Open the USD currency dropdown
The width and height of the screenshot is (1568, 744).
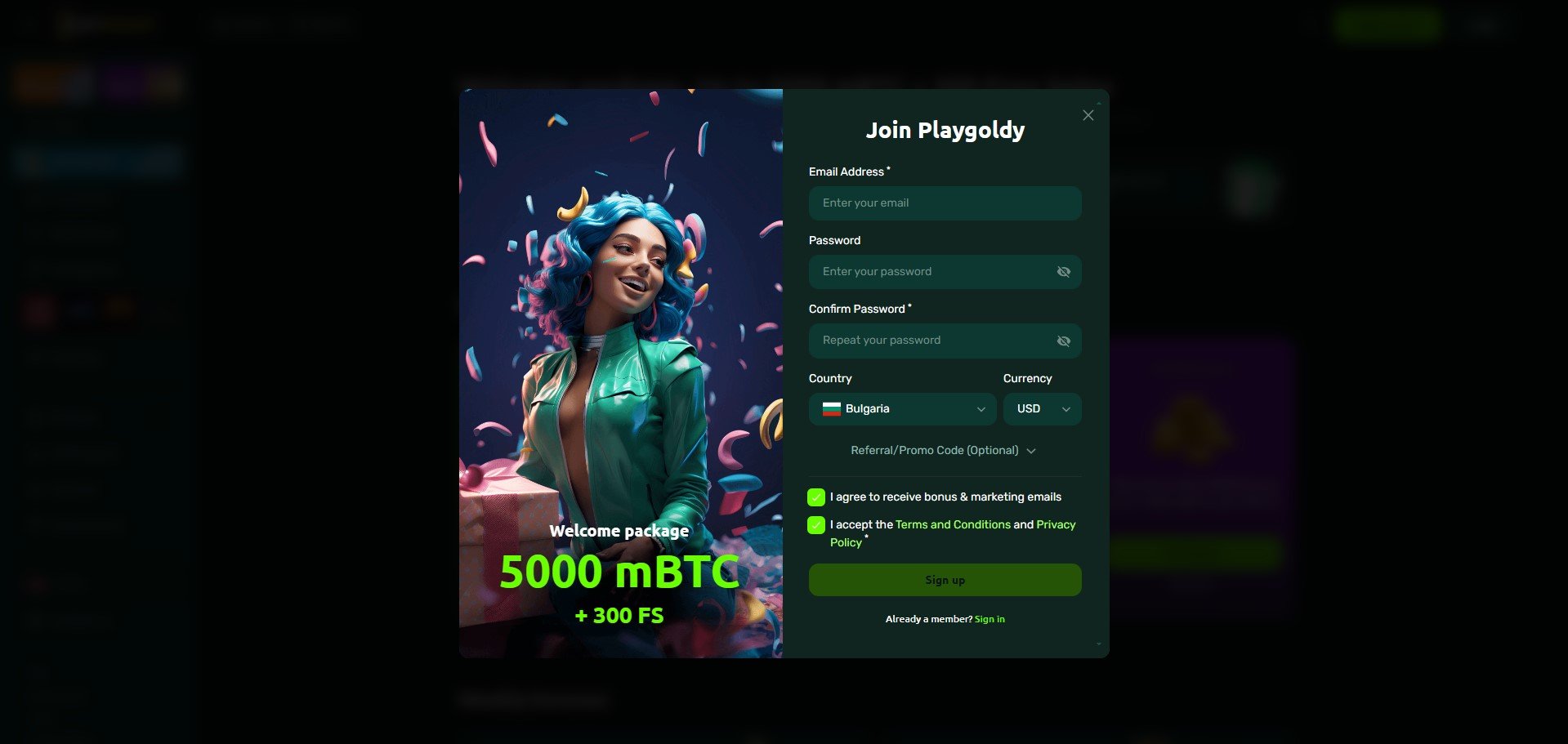(x=1042, y=409)
